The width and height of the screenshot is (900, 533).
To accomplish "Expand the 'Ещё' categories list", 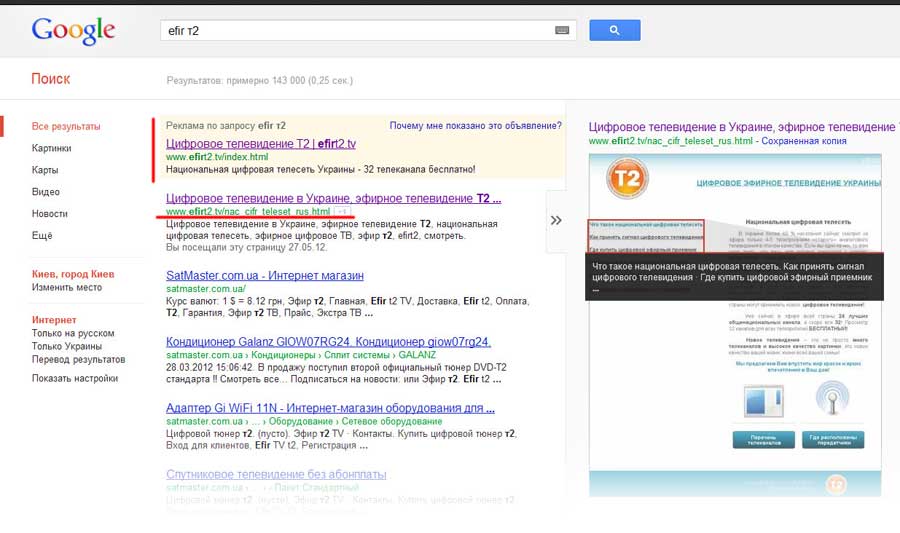I will tap(42, 235).
